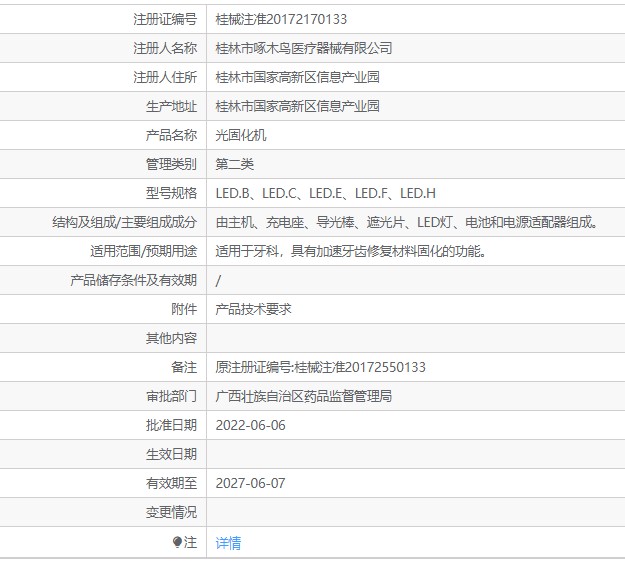Click the 备注 row label

pyautogui.click(x=184, y=367)
